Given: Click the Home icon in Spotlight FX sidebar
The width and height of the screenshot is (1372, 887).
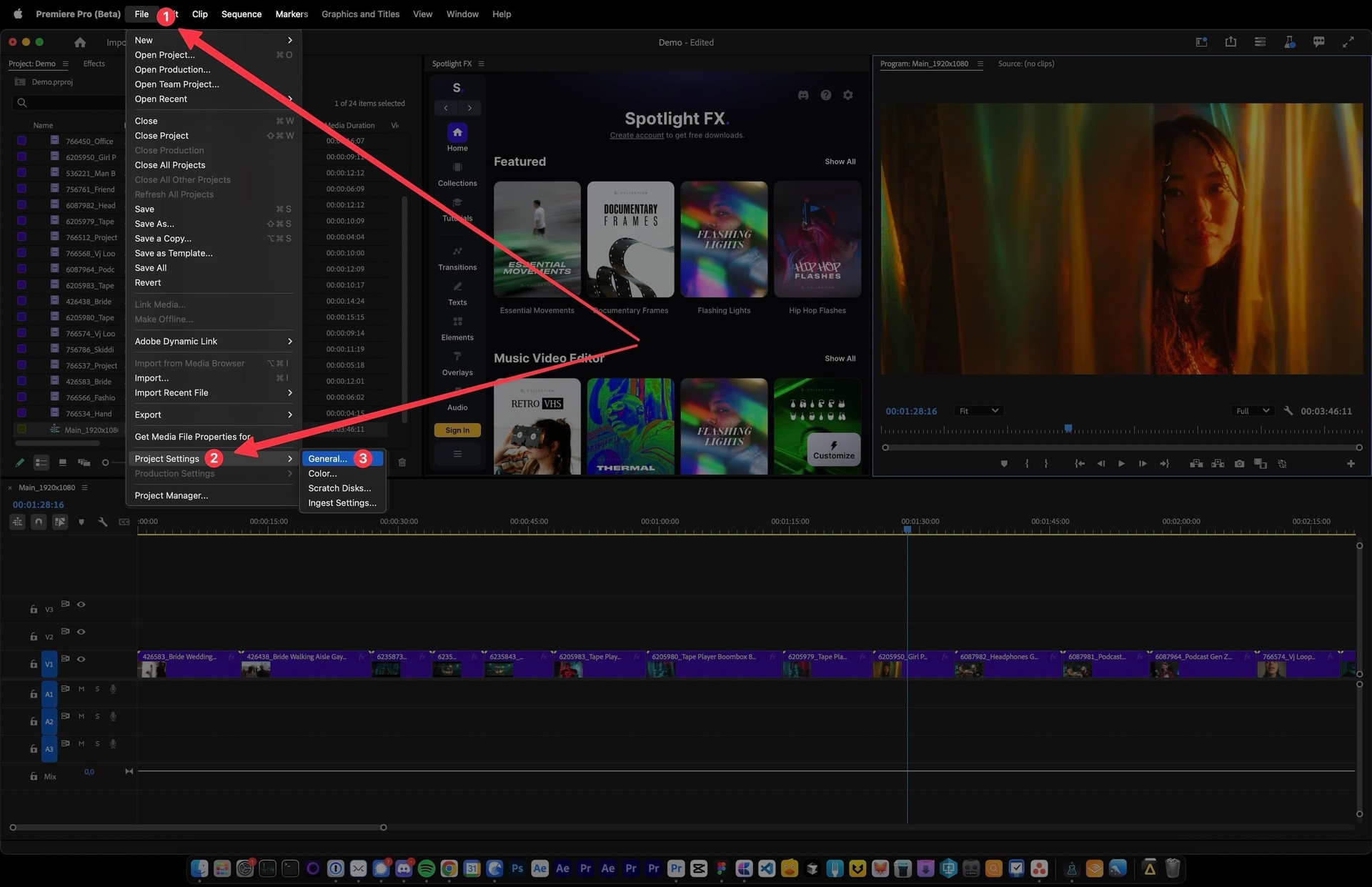Looking at the screenshot, I should pos(457,133).
